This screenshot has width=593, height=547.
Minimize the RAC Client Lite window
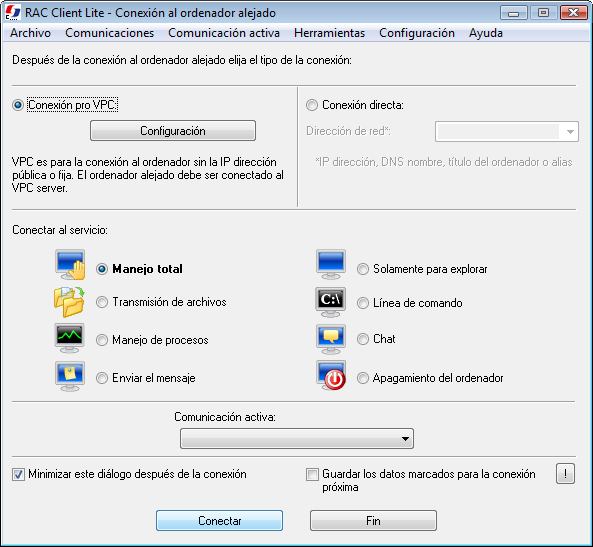tap(513, 13)
